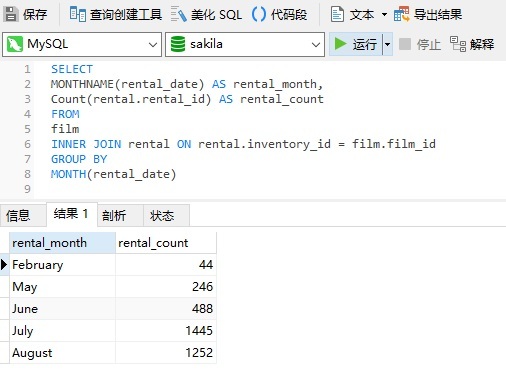Click the Stop (停止) square button
Image resolution: width=506 pixels, height=372 pixels.
[x=405, y=44]
